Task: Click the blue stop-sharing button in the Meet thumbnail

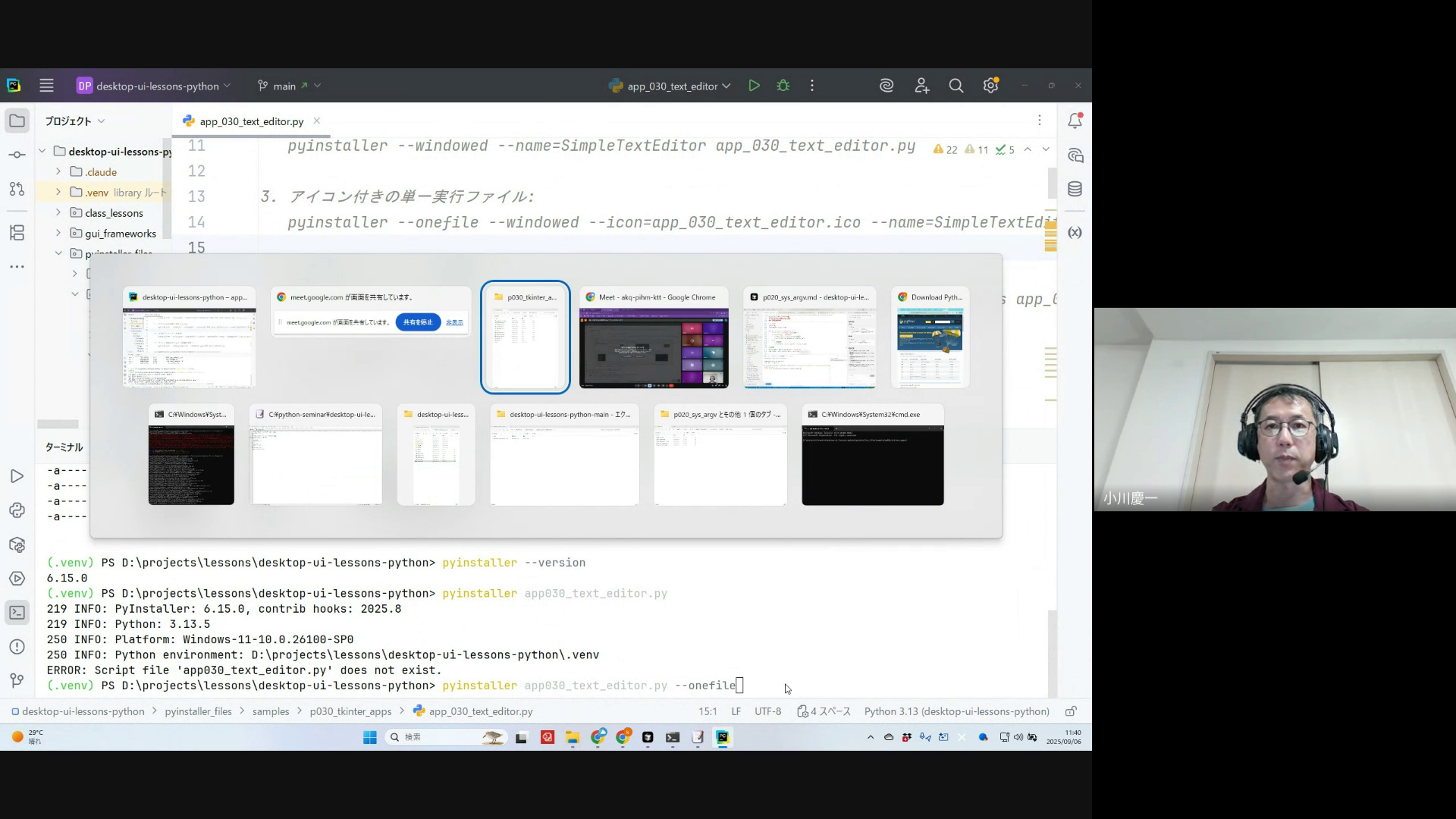Action: click(x=418, y=322)
